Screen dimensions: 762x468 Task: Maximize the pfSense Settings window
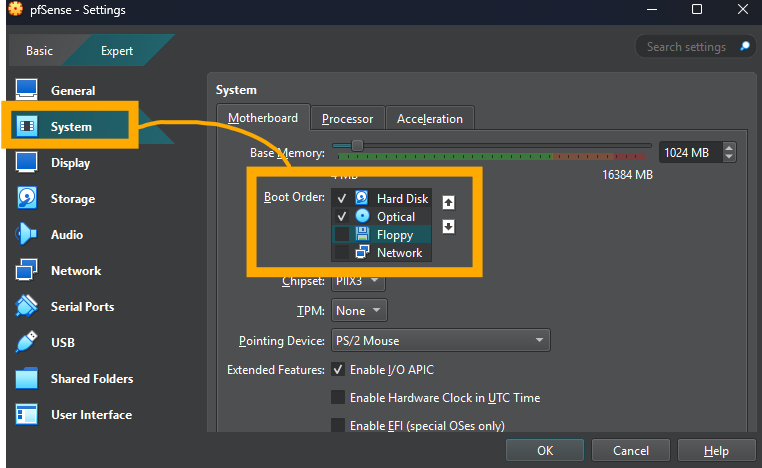click(x=697, y=9)
